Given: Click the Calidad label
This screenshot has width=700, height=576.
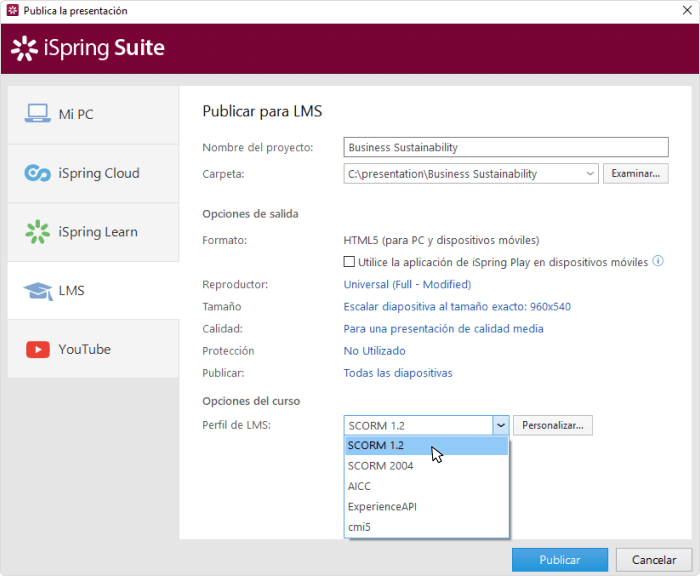Looking at the screenshot, I should 222,329.
